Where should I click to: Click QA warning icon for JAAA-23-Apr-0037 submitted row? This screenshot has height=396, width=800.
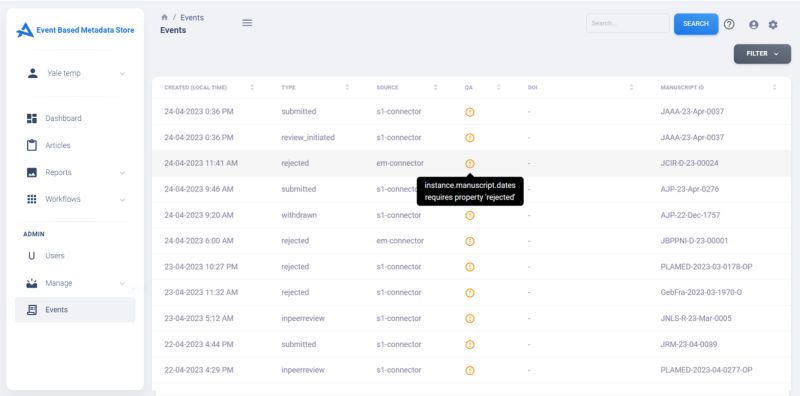tap(470, 112)
